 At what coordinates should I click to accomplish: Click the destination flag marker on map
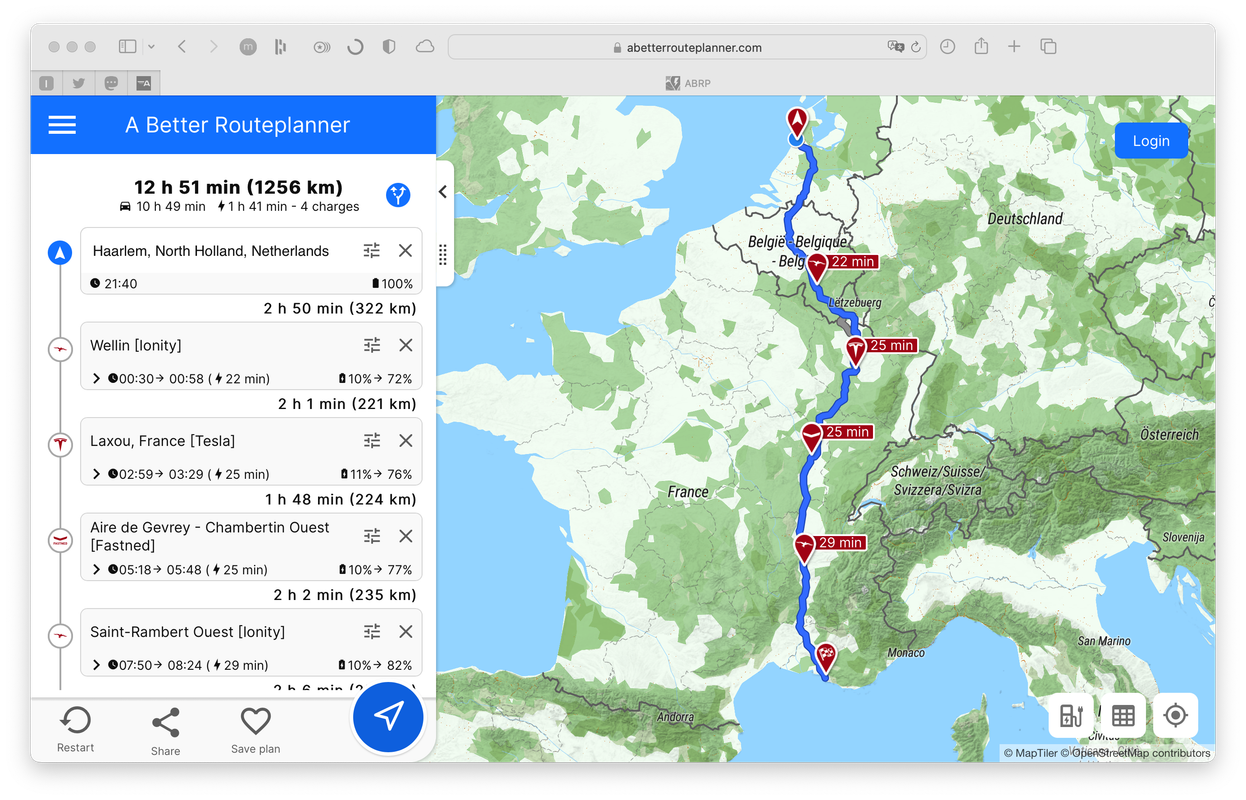(826, 657)
